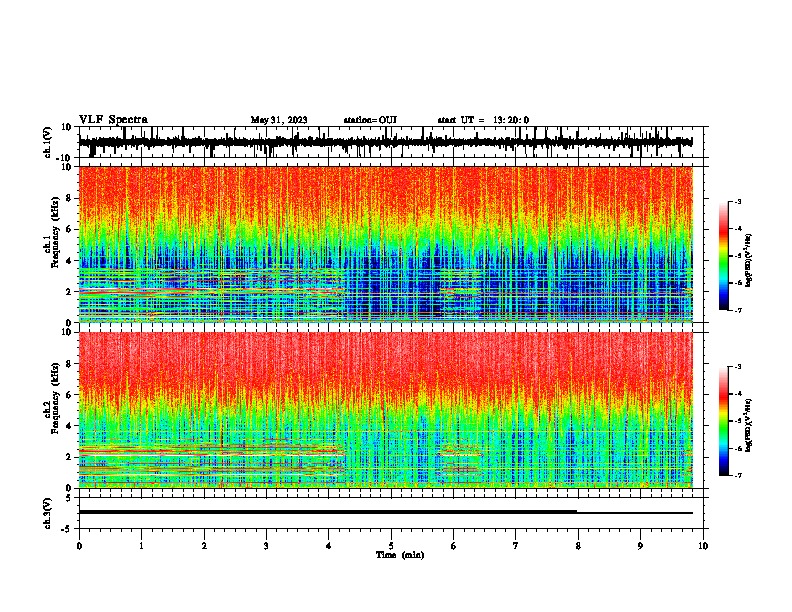Image resolution: width=792 pixels, height=612 pixels.
Task: Click the "5" tick on the time axis
Action: [x=391, y=546]
